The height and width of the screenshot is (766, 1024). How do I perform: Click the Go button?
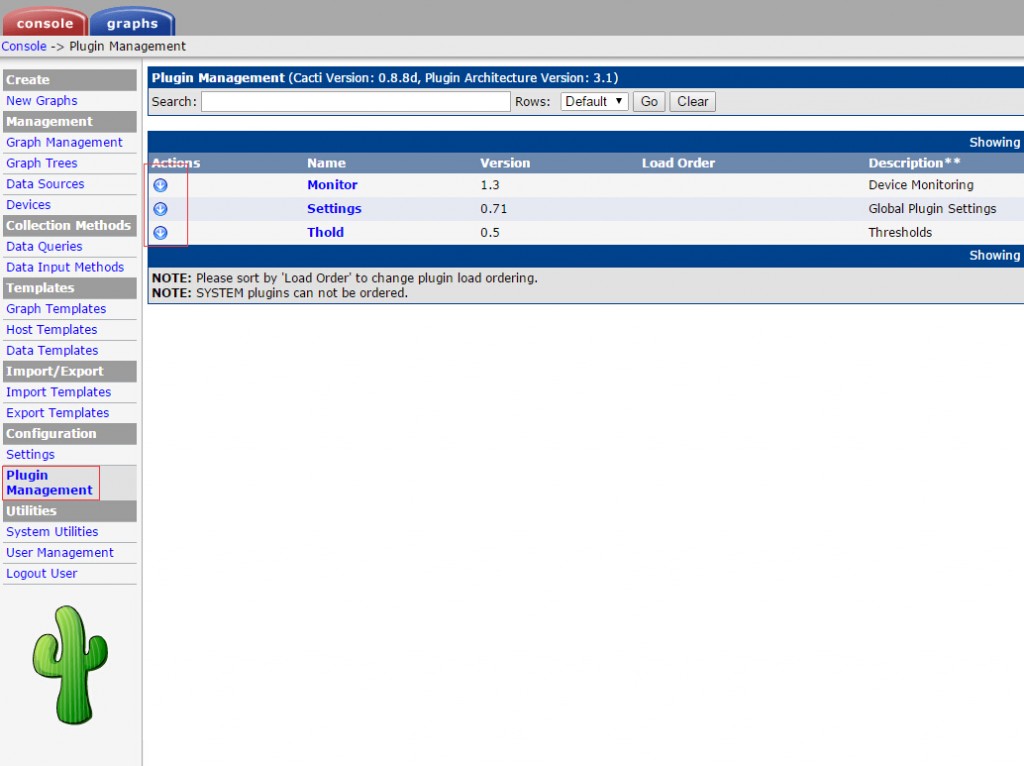[x=648, y=101]
